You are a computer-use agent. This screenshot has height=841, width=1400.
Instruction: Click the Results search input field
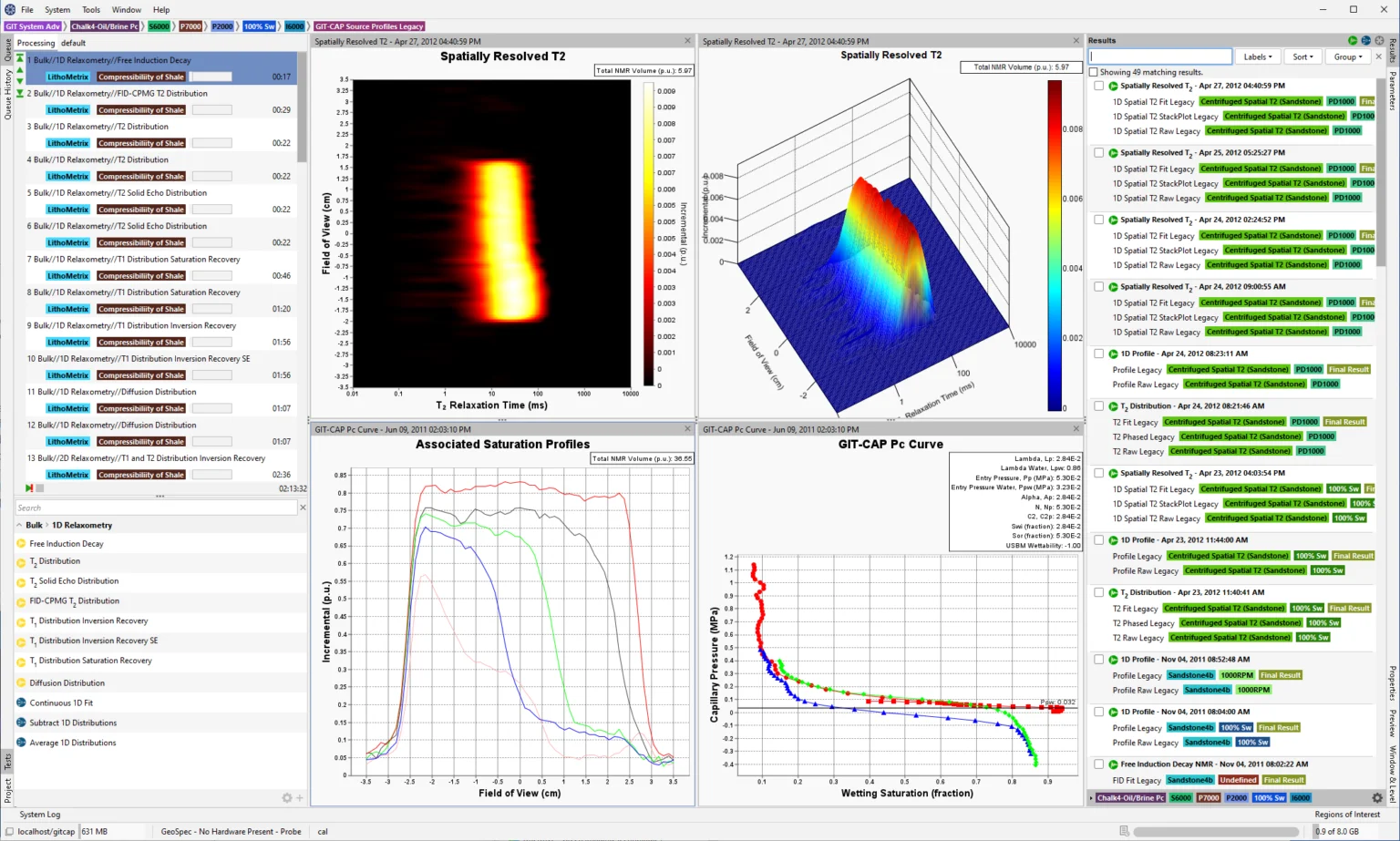point(1160,56)
